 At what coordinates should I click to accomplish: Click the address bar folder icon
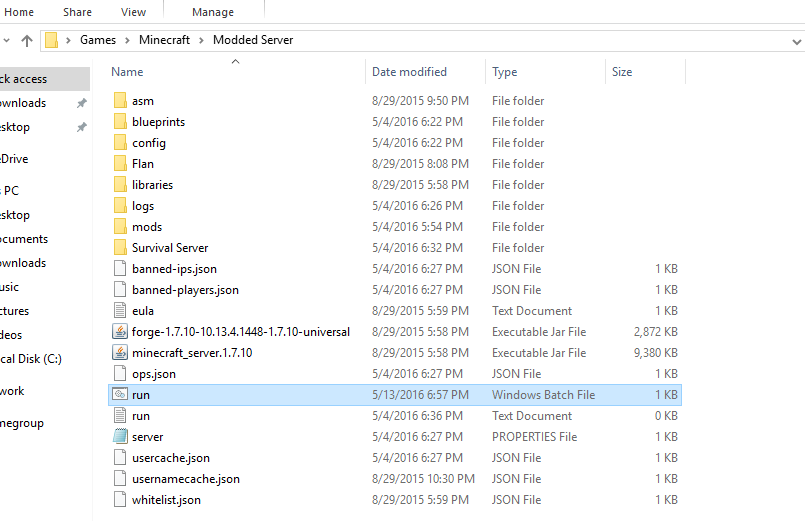[x=51, y=40]
